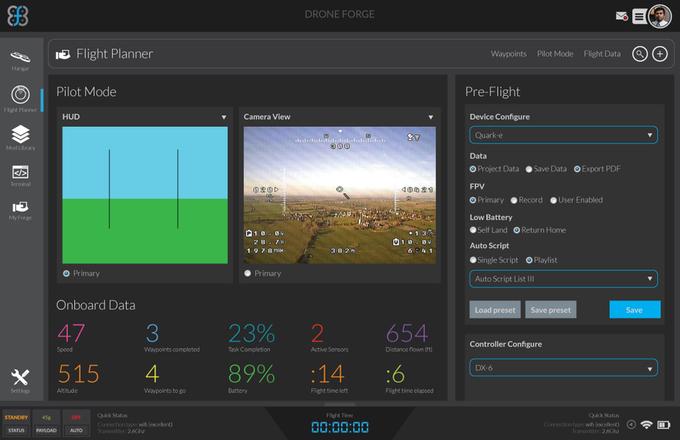Open the Flight Data tab
Screen dimensions: 680x440
click(601, 54)
